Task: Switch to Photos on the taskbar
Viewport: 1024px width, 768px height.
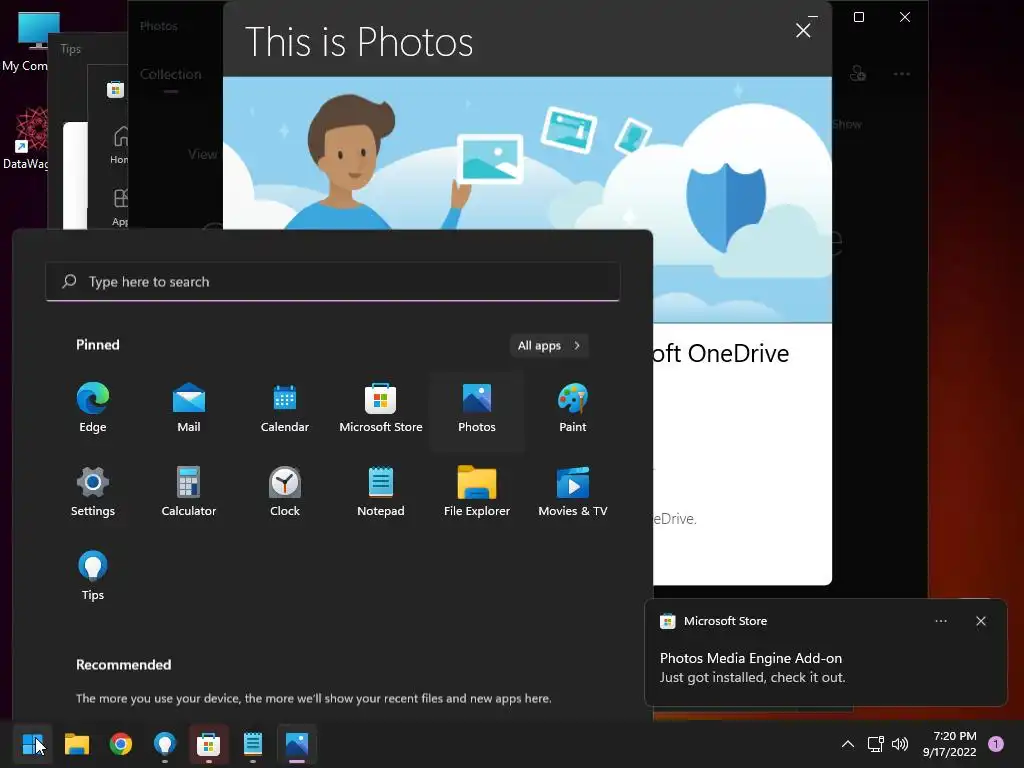Action: (x=296, y=744)
